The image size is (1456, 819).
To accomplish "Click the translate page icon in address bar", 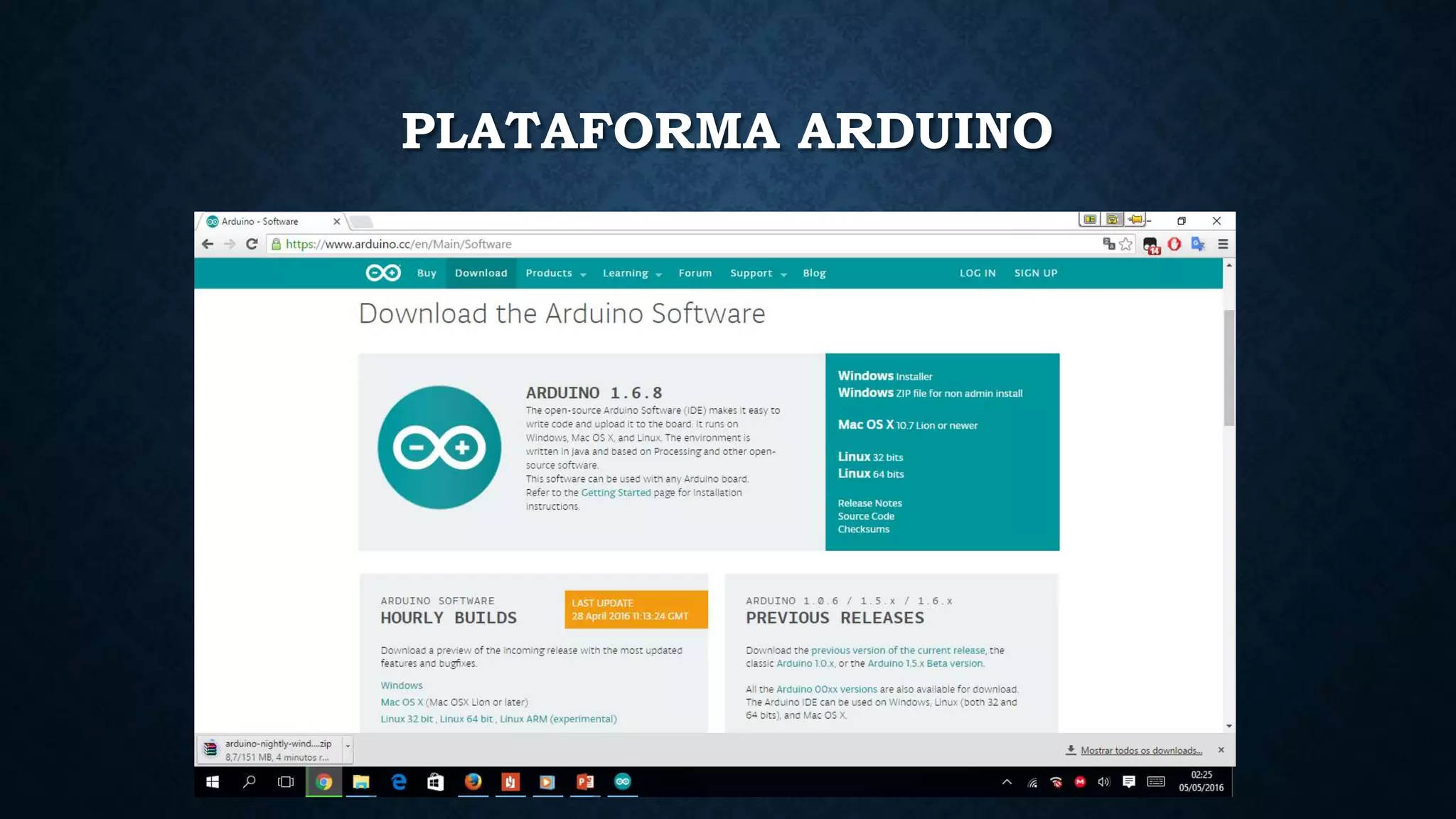I will pyautogui.click(x=1108, y=244).
